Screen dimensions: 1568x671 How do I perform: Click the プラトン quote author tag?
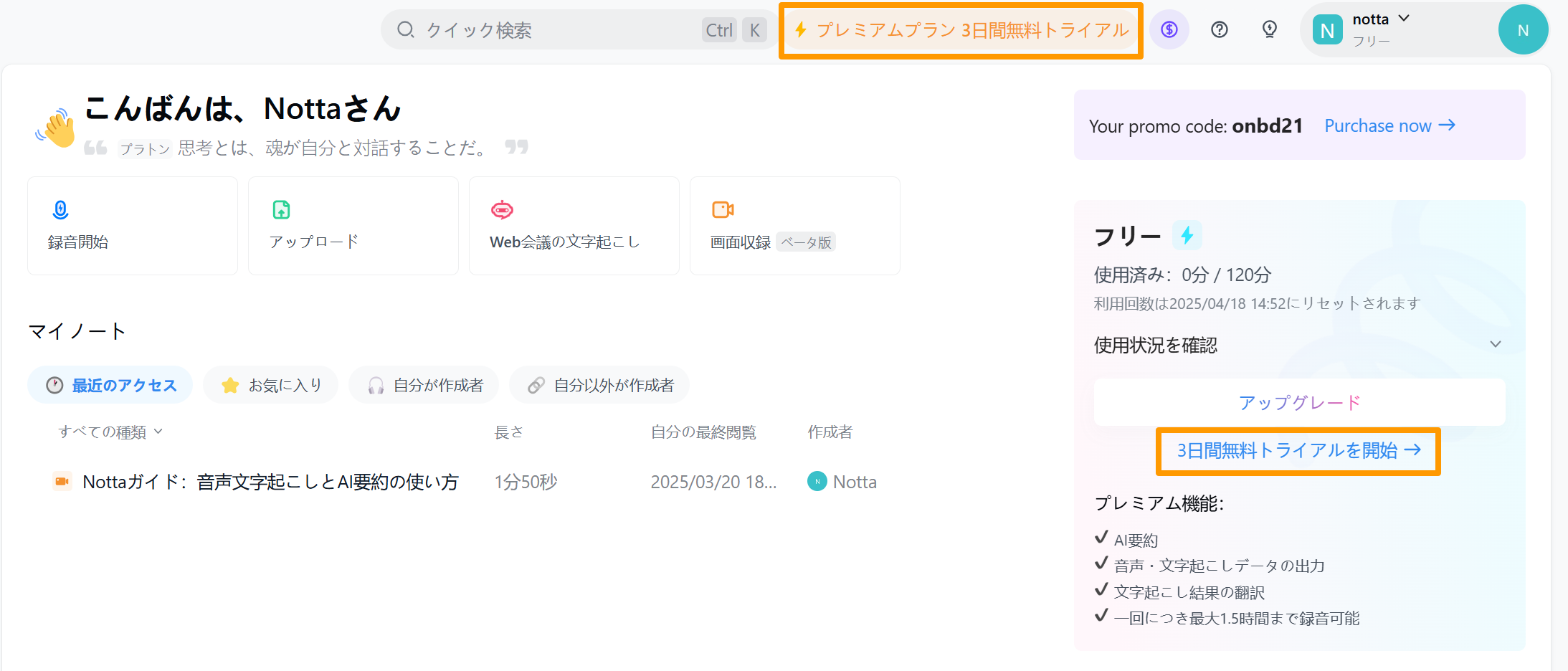tap(144, 148)
